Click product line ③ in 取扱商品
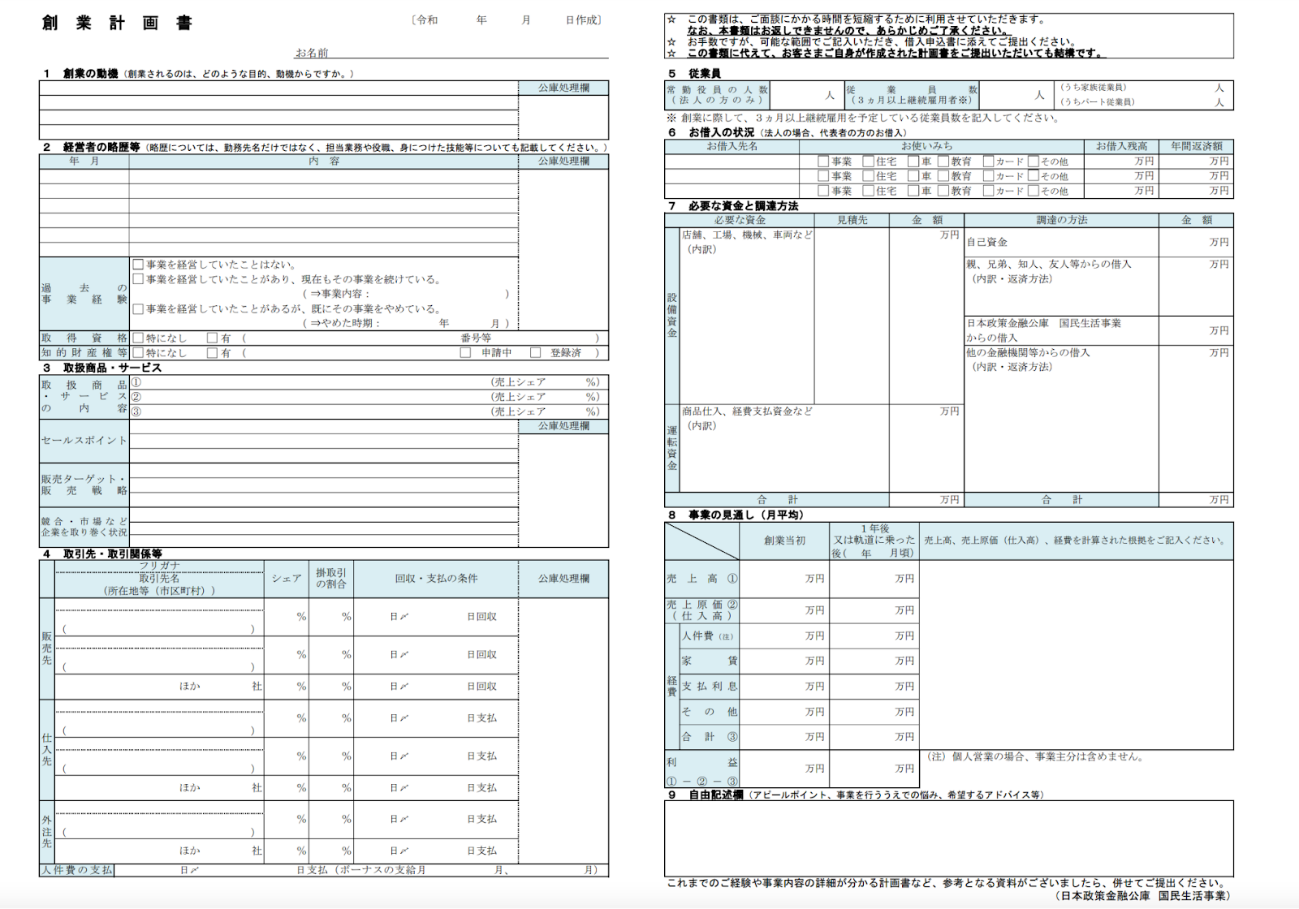The image size is (1299, 909). [x=369, y=410]
